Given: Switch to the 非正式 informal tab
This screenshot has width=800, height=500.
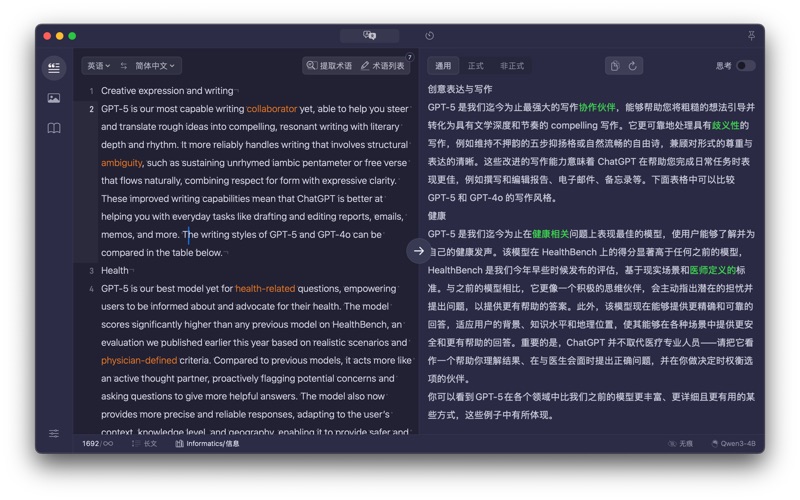Looking at the screenshot, I should pos(511,66).
